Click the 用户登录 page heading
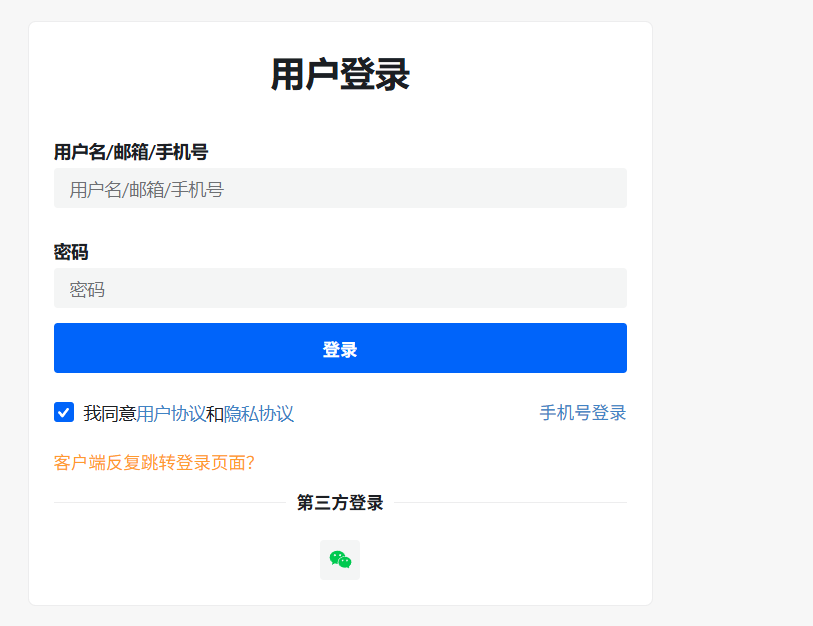Image resolution: width=813 pixels, height=626 pixels. coord(340,75)
